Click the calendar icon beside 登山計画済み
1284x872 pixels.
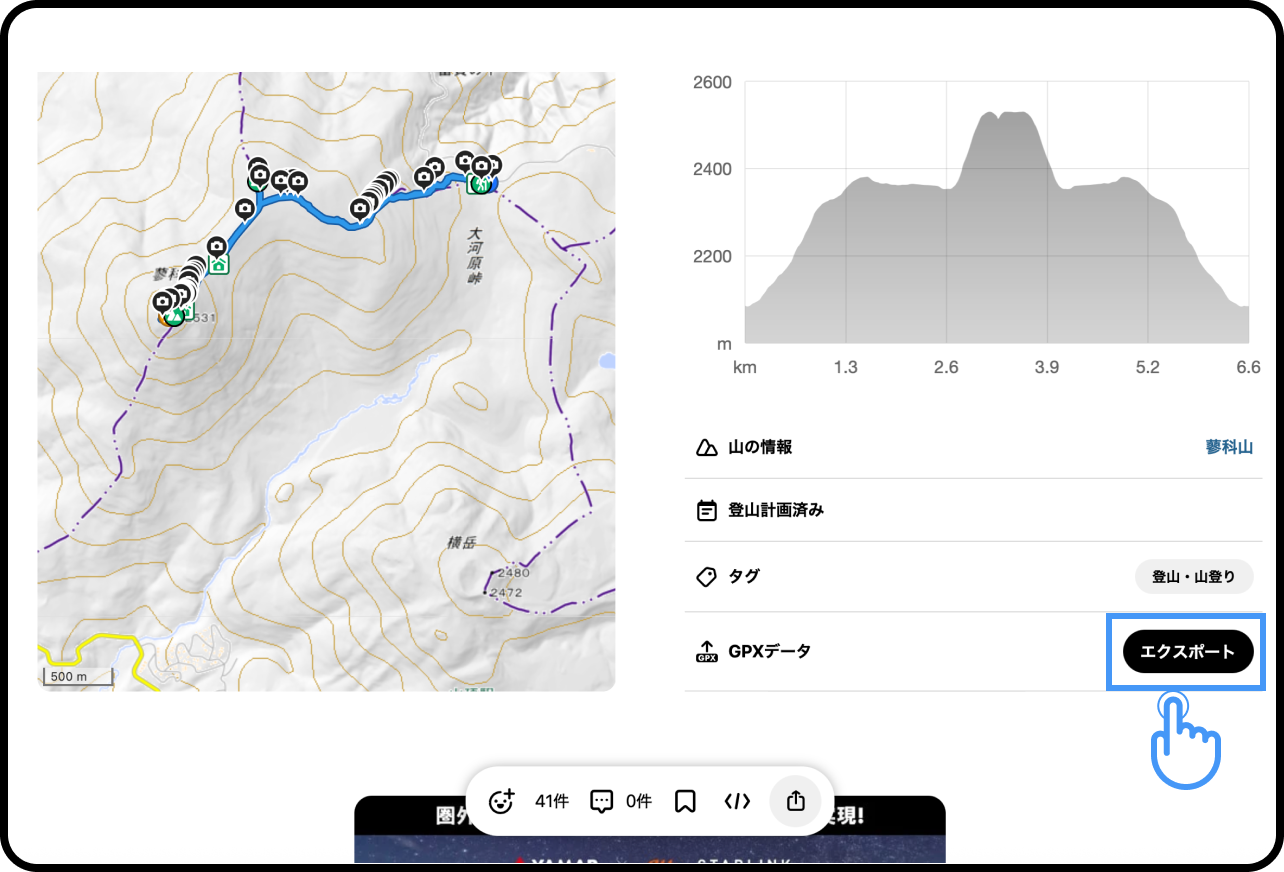tap(707, 510)
